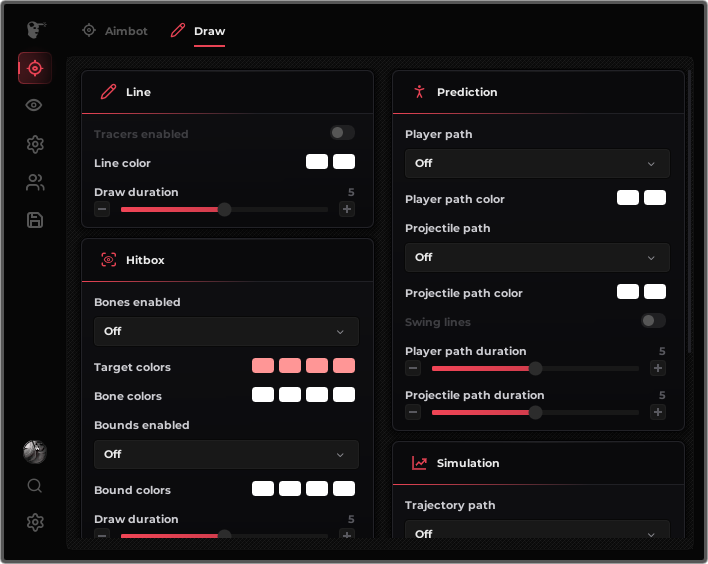Decrease Player path duration with minus
Viewport: 708px width, 564px height.
click(413, 368)
